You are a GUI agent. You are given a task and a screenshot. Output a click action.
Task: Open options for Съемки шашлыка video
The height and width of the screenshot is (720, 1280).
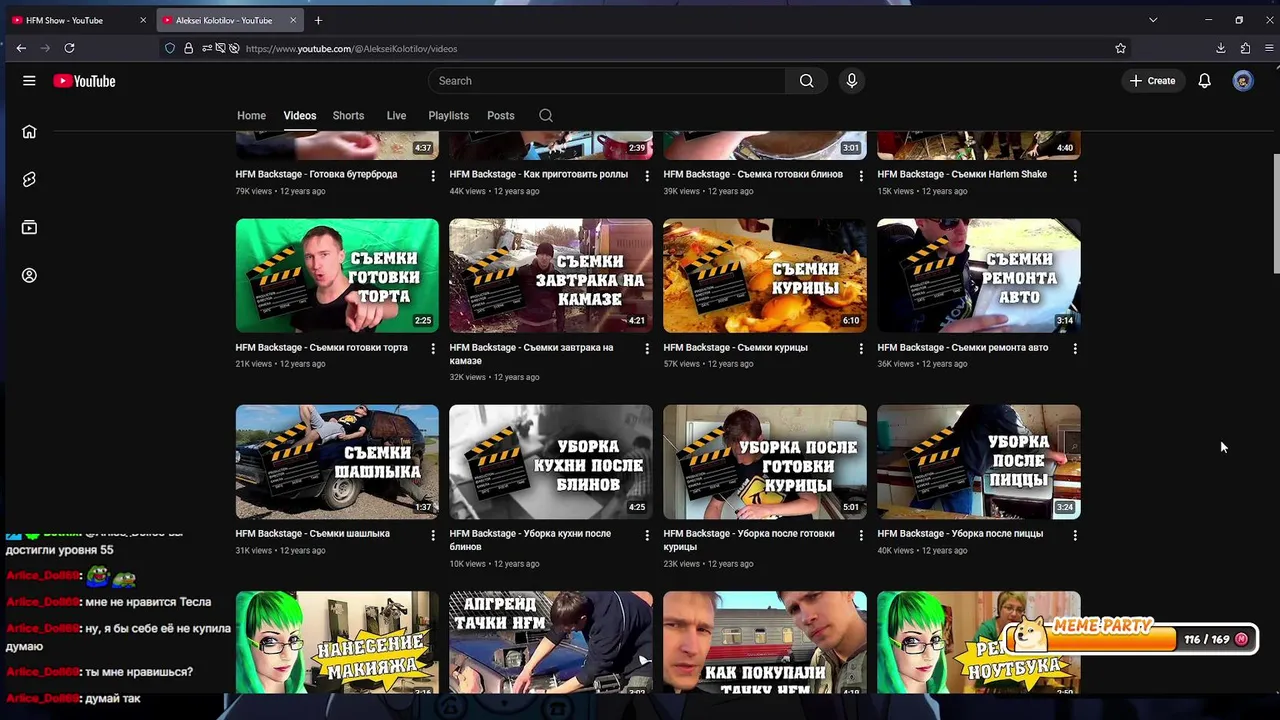coord(433,535)
